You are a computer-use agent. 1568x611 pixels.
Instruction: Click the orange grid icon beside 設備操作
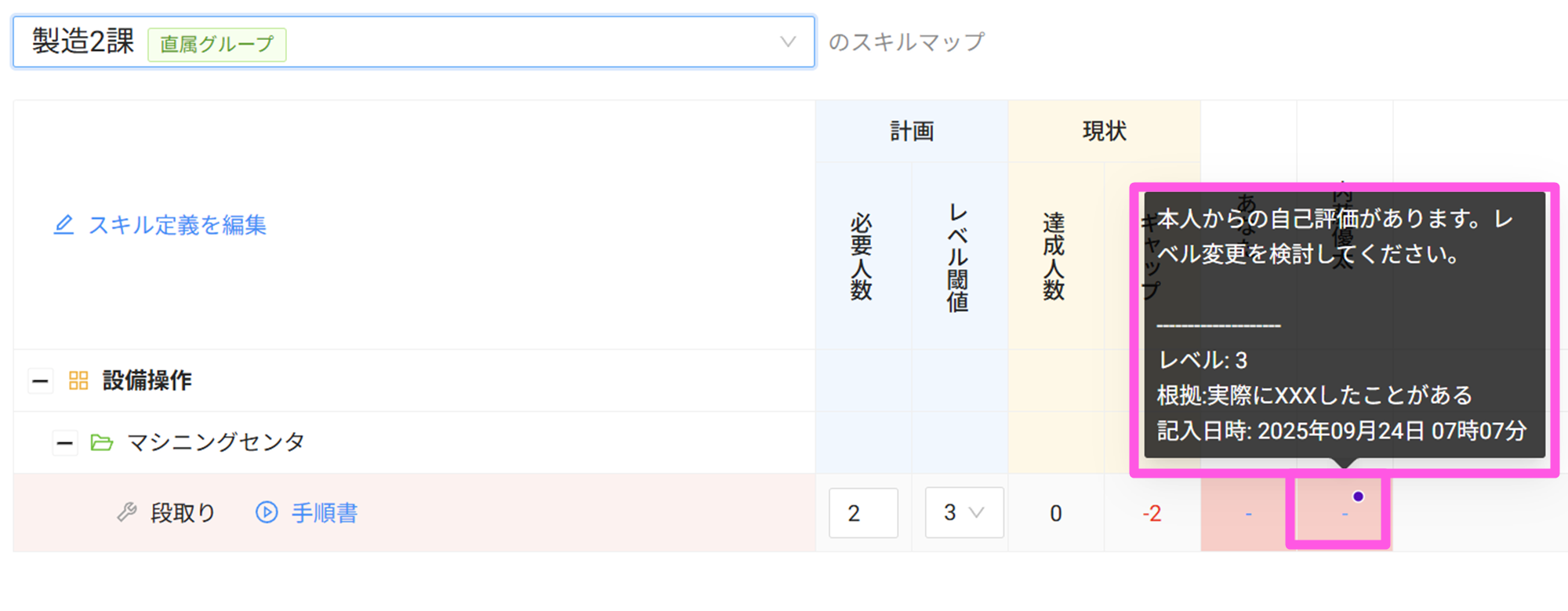point(78,380)
